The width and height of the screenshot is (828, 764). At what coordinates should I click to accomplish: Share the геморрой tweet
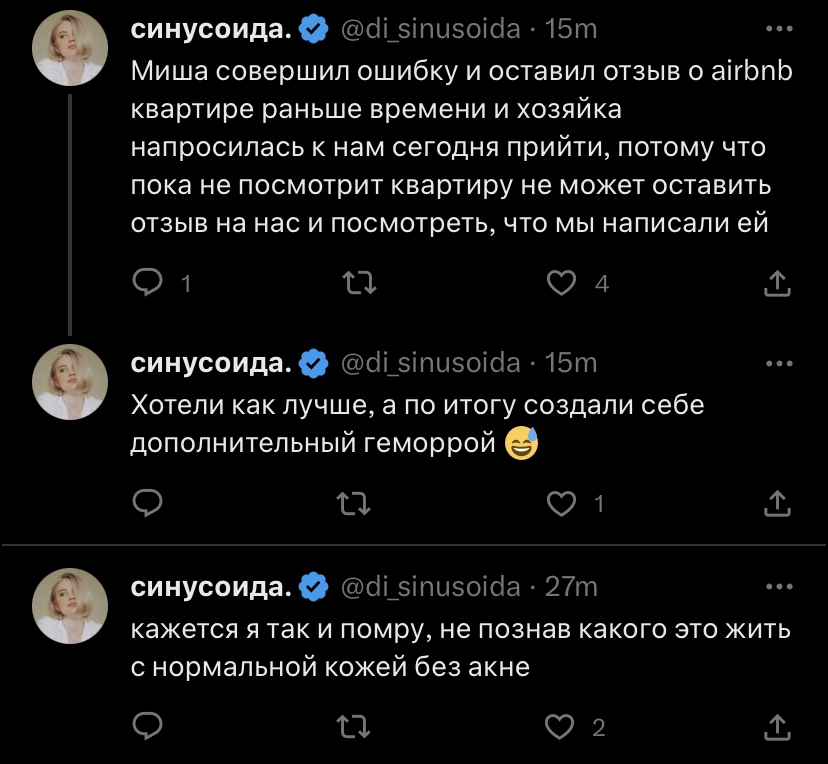pos(776,504)
